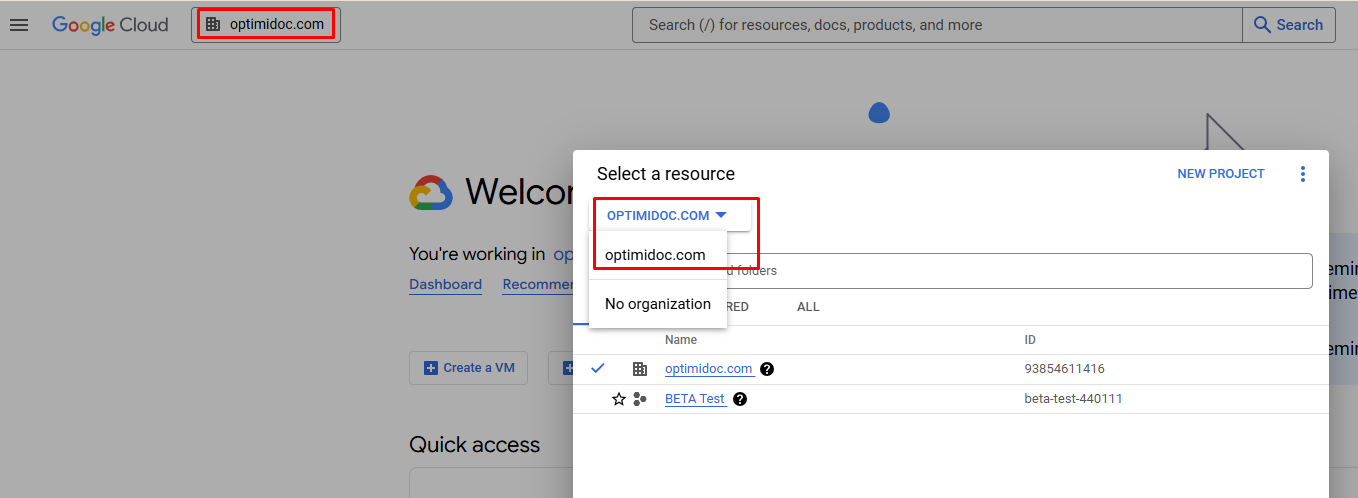The image size is (1358, 498).
Task: Click help icon next to BETA Test
Action: 740,399
